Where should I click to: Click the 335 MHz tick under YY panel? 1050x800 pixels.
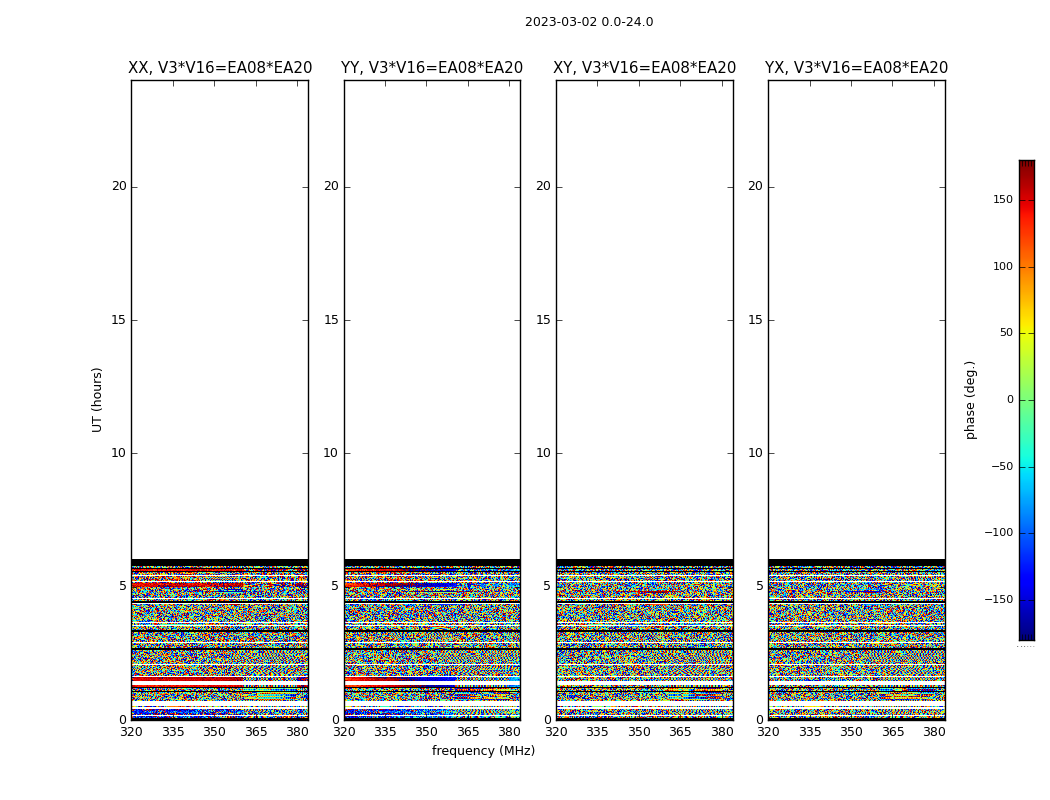[385, 732]
